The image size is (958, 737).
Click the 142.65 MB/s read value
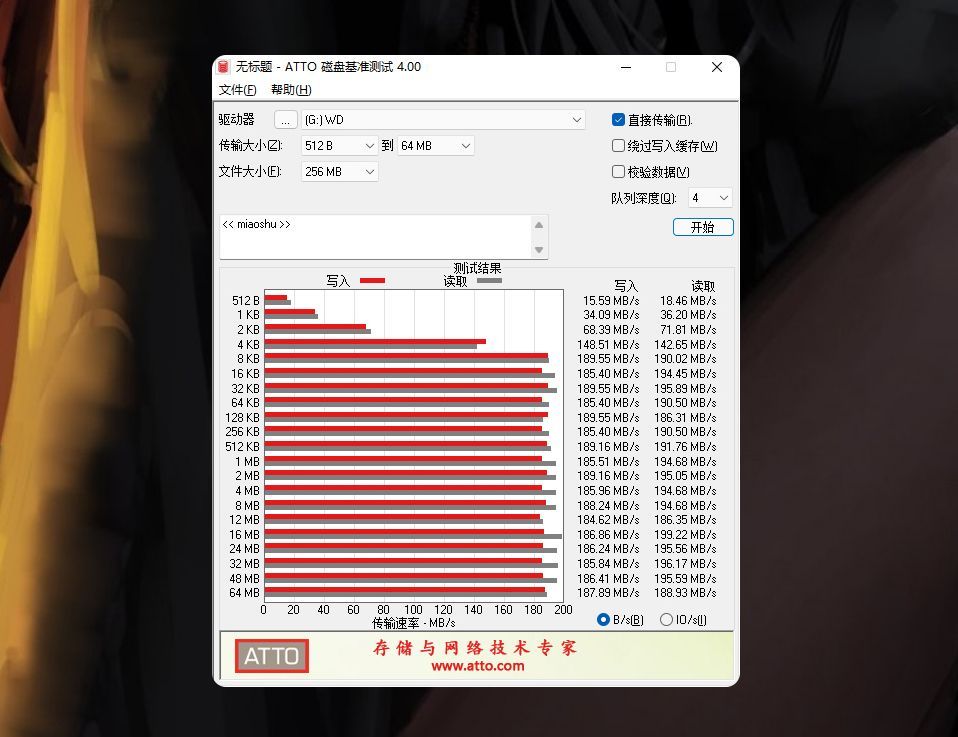[x=685, y=345]
